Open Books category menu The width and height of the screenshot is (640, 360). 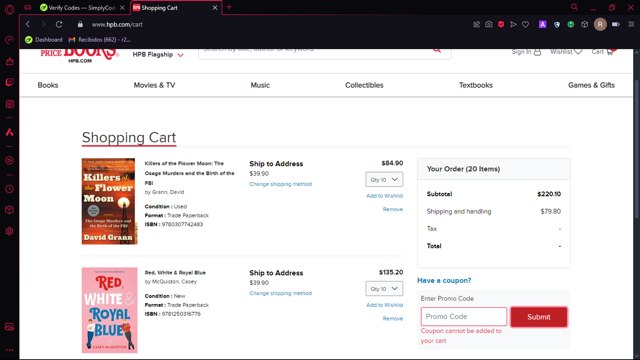click(48, 85)
